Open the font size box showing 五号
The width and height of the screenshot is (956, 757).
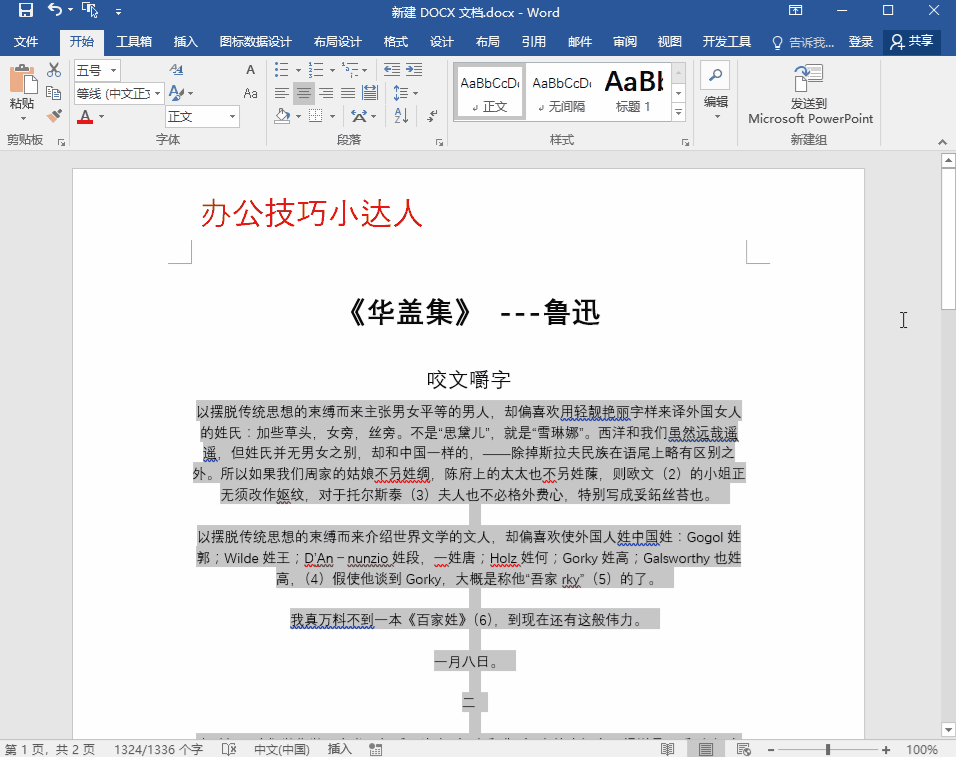pyautogui.click(x=97, y=71)
